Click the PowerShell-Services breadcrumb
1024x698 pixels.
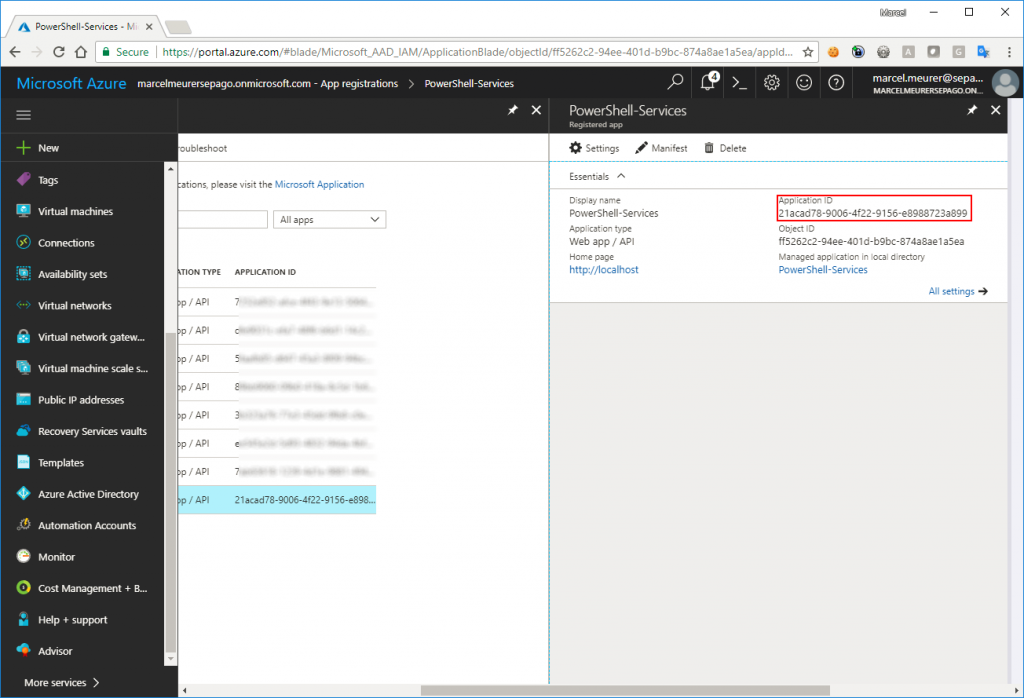(x=469, y=84)
